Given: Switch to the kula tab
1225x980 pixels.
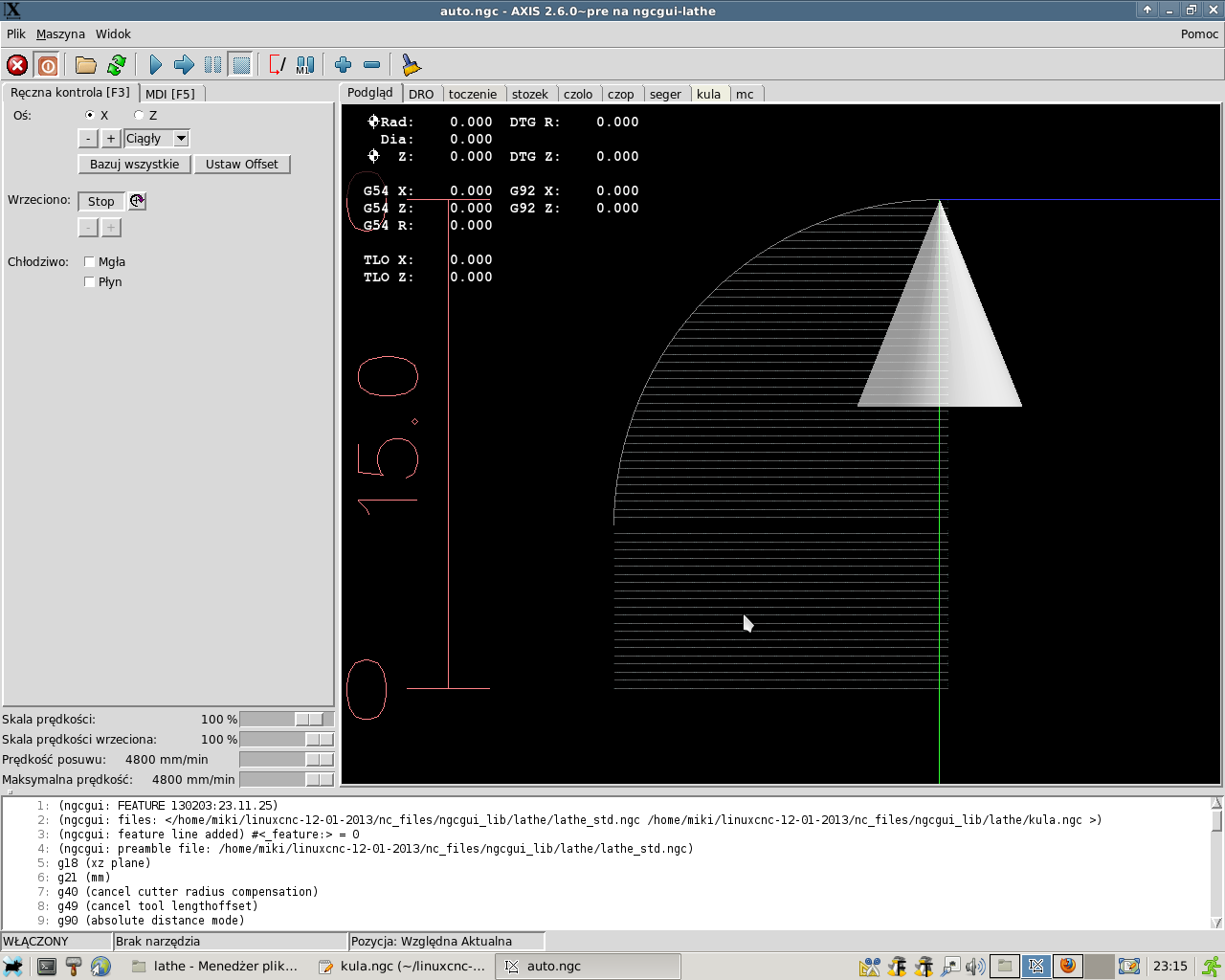Looking at the screenshot, I should pos(709,94).
